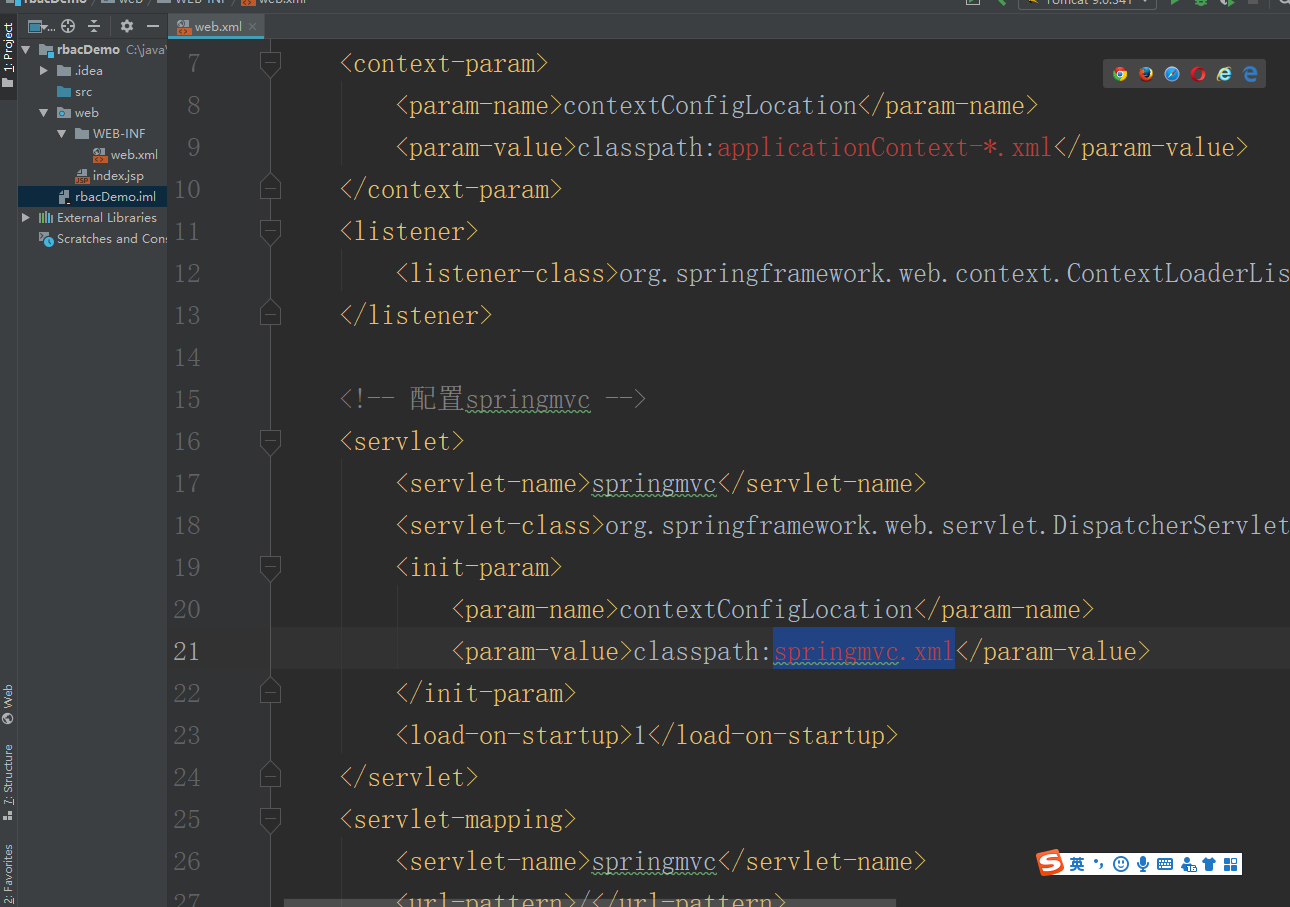The height and width of the screenshot is (907, 1290).
Task: Activate Sogou voice input microphone
Action: click(1143, 864)
